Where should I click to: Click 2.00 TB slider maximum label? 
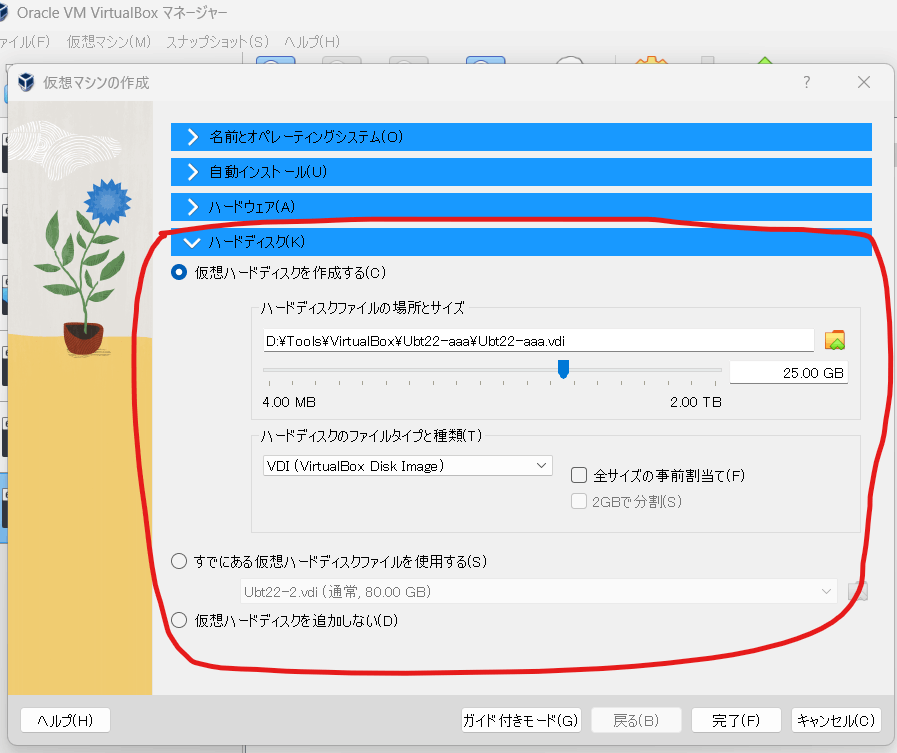point(696,402)
